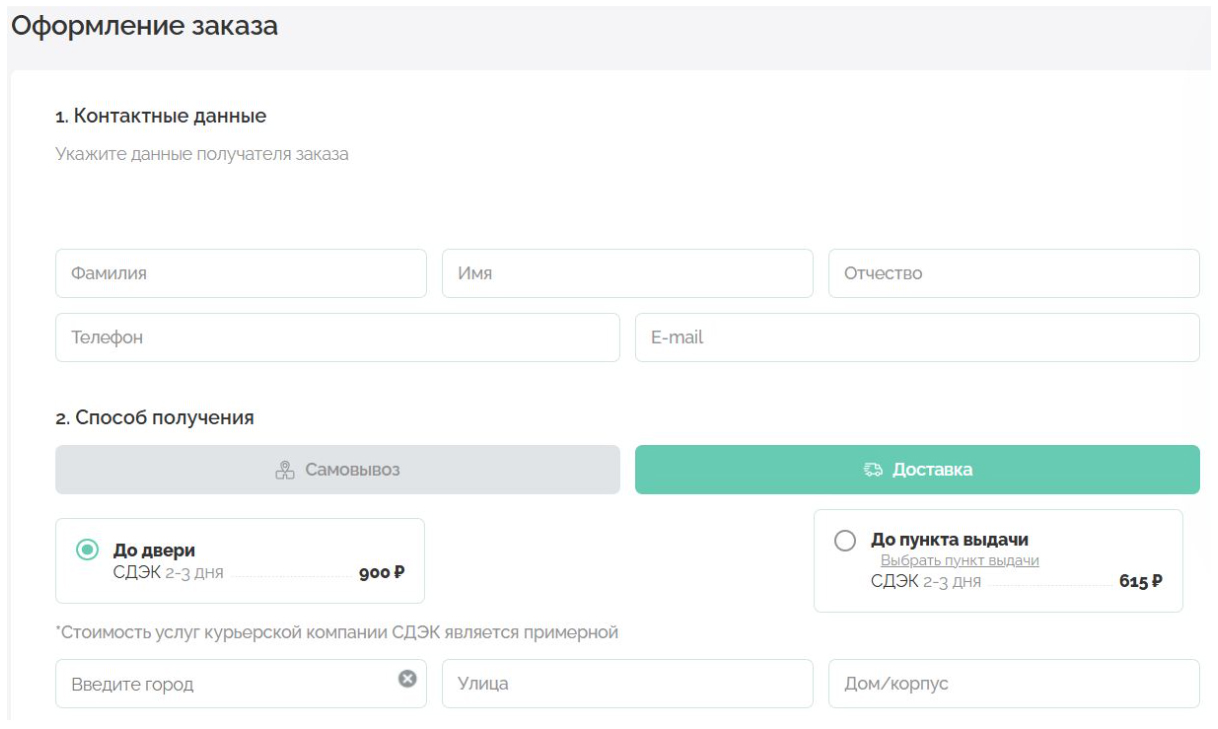Click the delivery truck icon beside Доставка
Screen dimensions: 1218x729
pos(873,470)
